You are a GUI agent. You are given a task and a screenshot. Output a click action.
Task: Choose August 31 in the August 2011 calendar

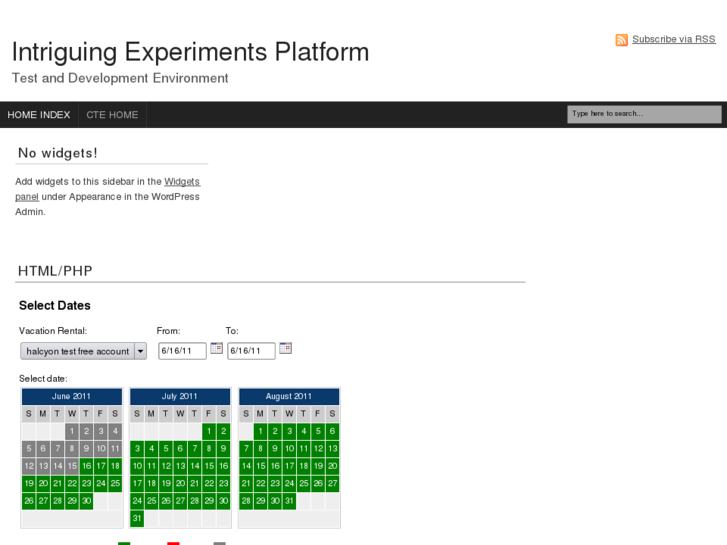click(x=289, y=501)
